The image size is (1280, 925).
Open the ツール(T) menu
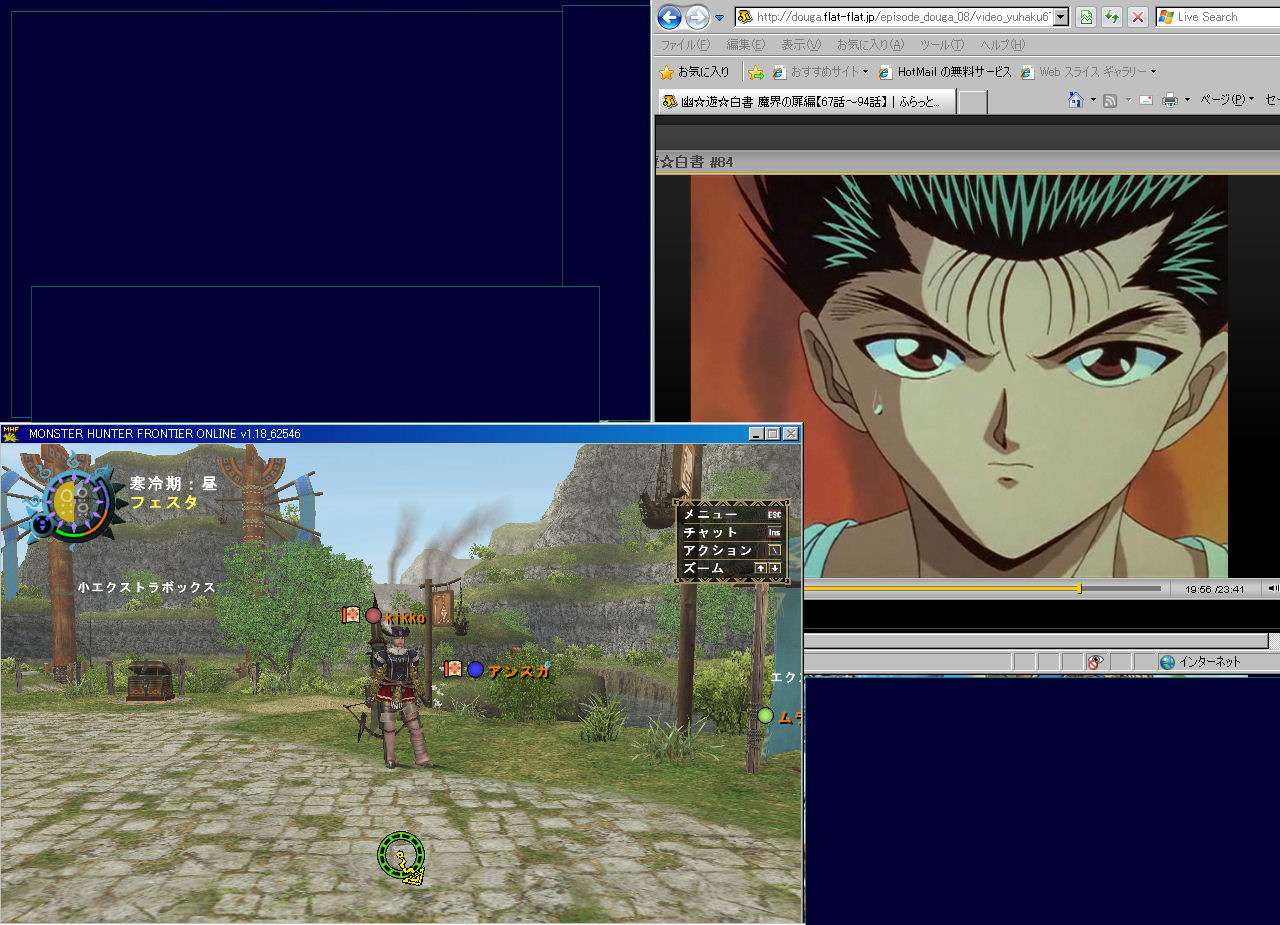click(x=942, y=45)
